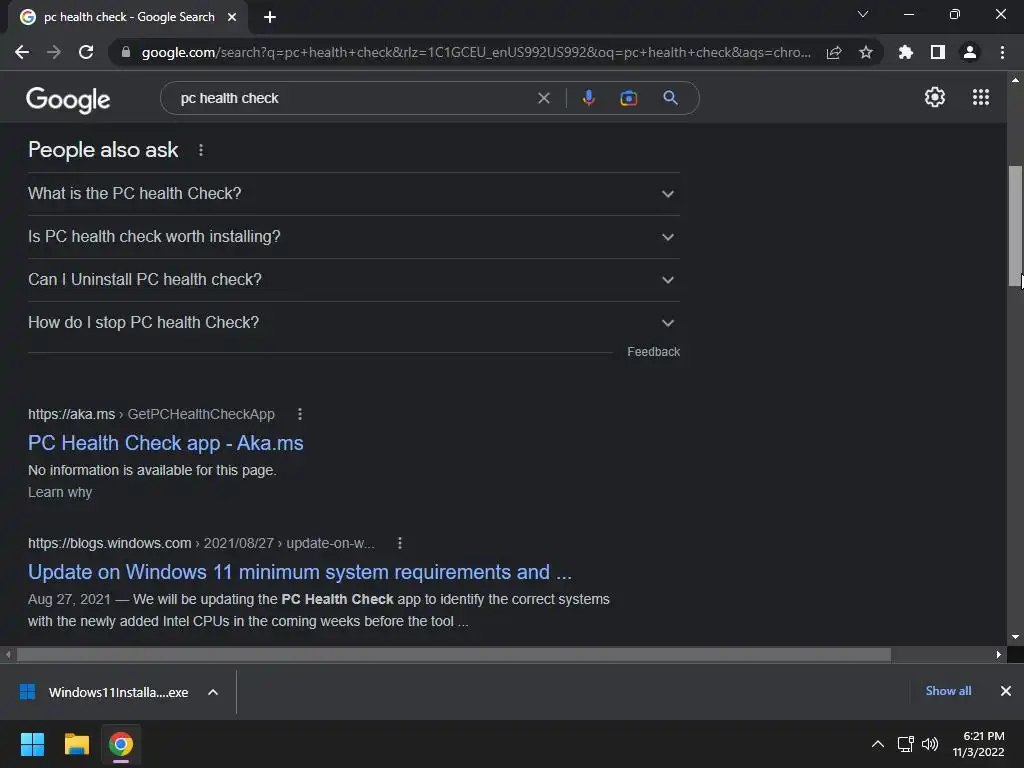Open Chrome's three-dot menu

(x=1002, y=52)
